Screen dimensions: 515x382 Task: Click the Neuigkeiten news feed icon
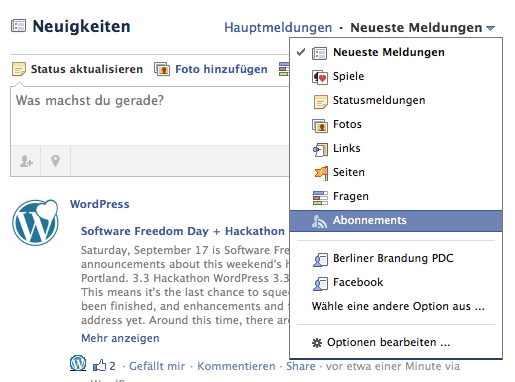[x=18, y=26]
